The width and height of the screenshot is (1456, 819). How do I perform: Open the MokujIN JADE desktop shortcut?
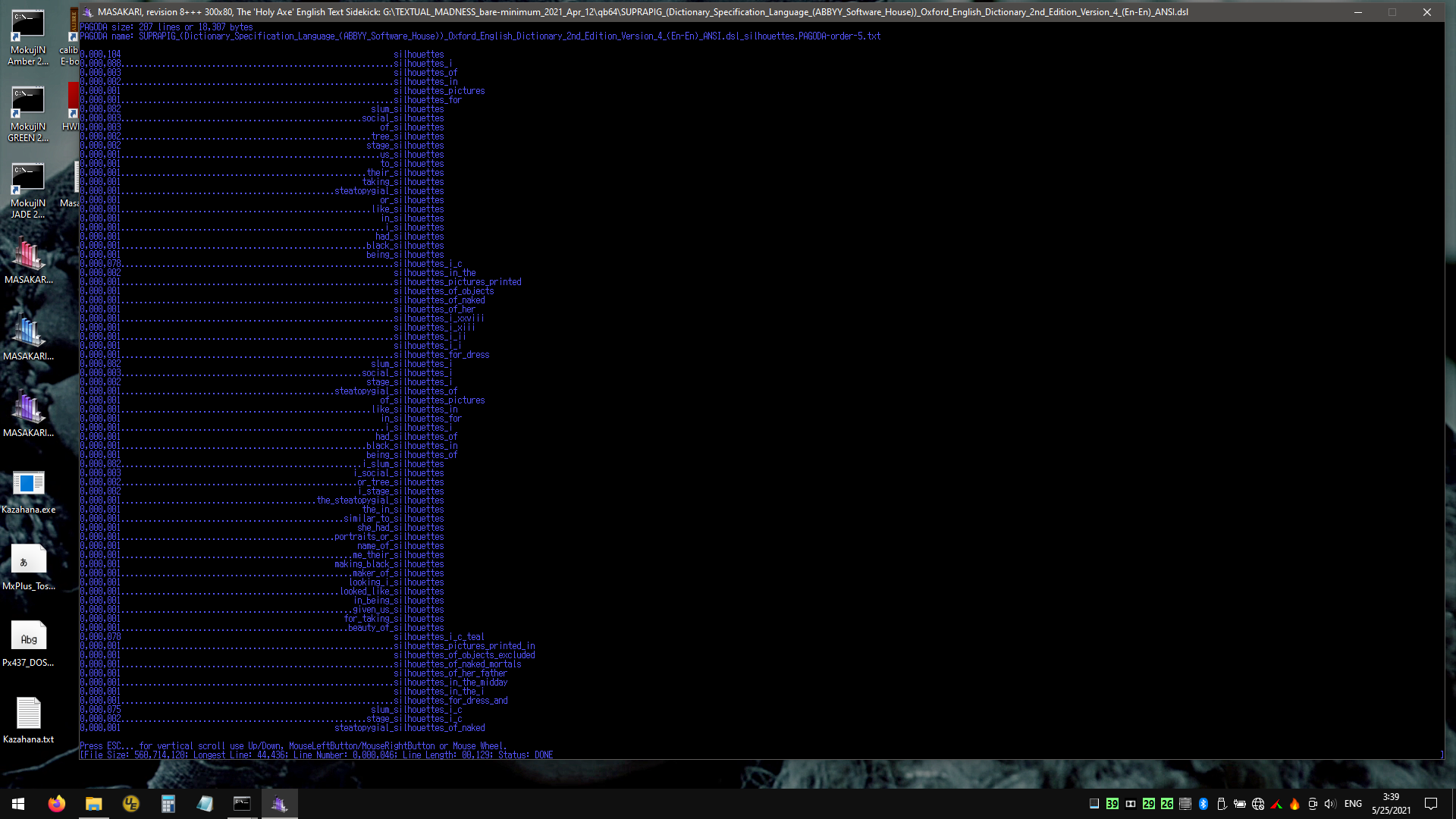(28, 190)
